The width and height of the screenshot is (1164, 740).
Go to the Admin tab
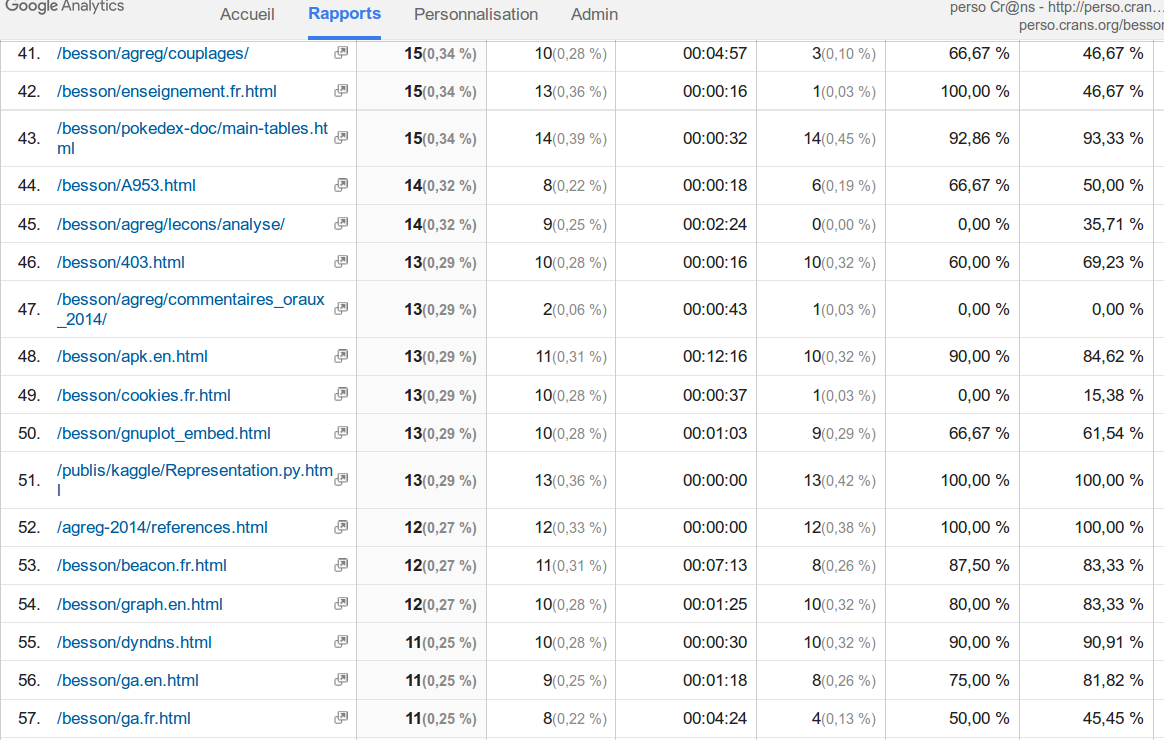tap(594, 15)
